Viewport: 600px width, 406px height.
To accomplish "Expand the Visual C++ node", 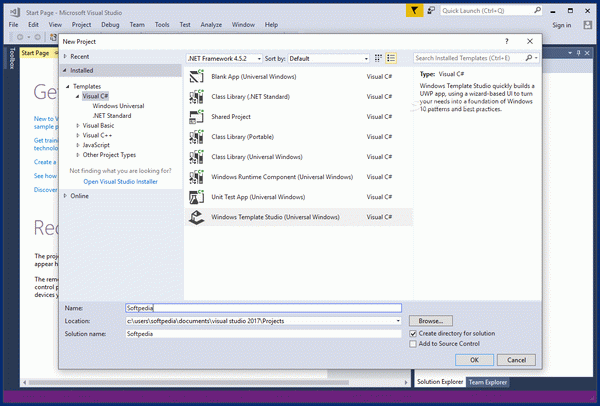I will click(78, 135).
